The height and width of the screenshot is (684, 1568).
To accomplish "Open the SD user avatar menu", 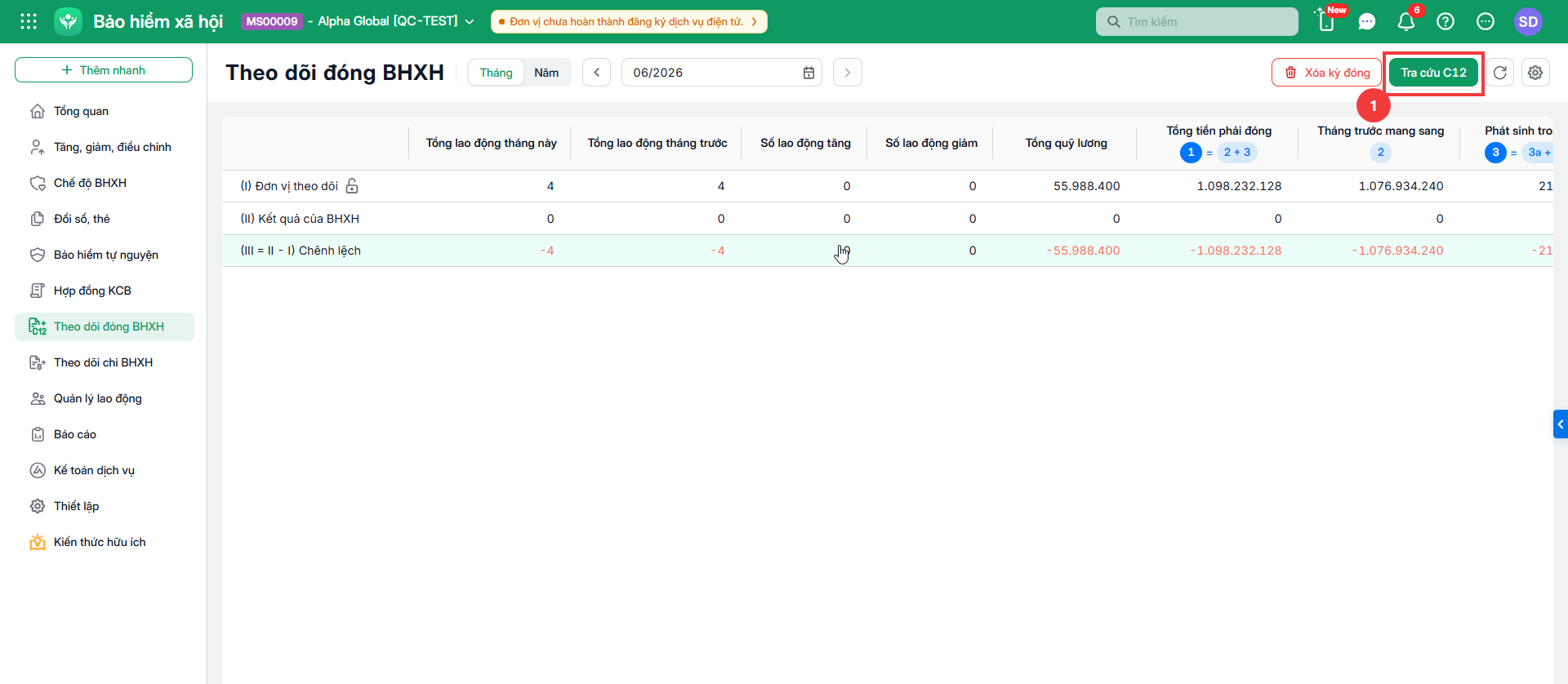I will tap(1528, 22).
